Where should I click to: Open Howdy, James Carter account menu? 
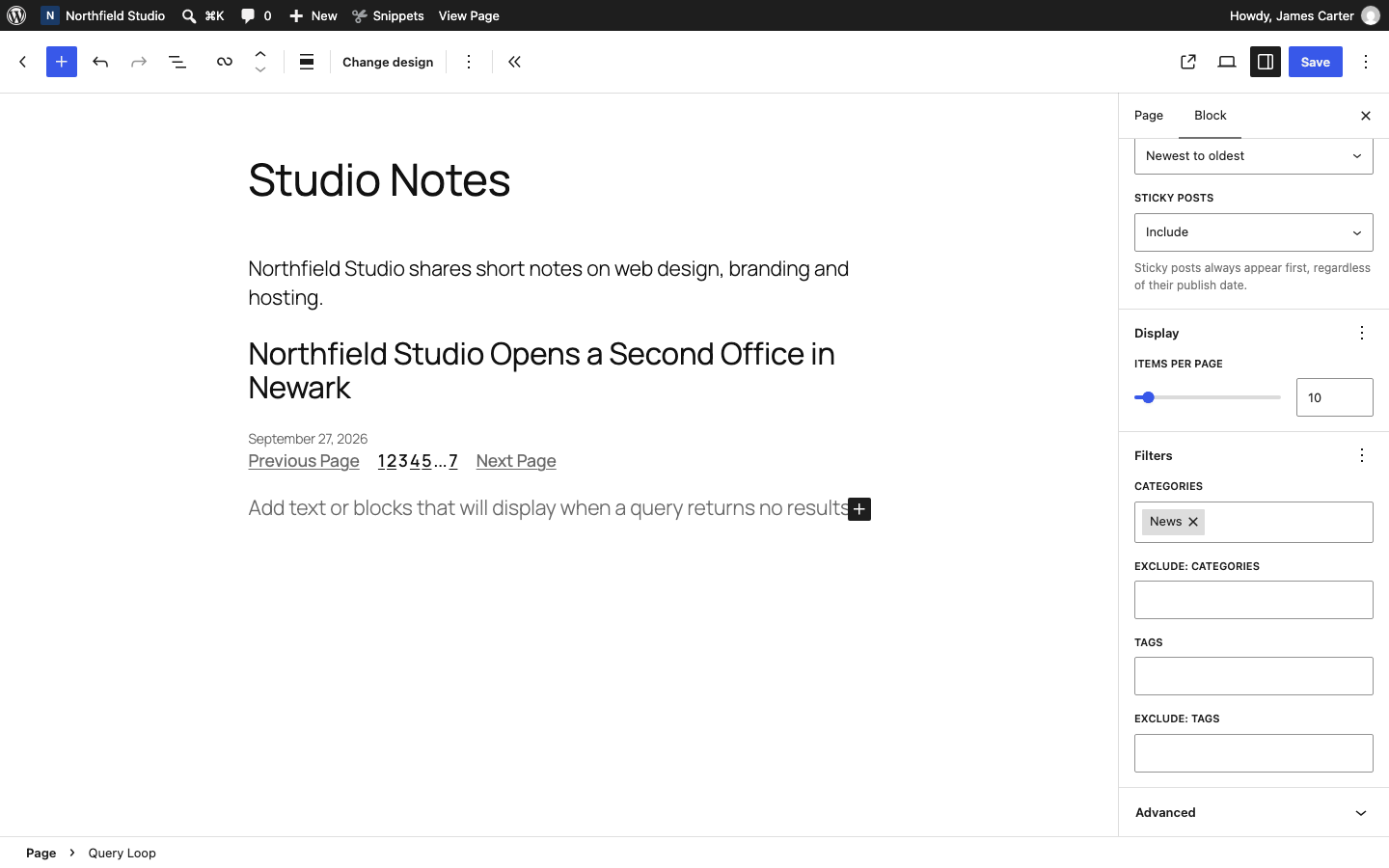click(x=1304, y=15)
